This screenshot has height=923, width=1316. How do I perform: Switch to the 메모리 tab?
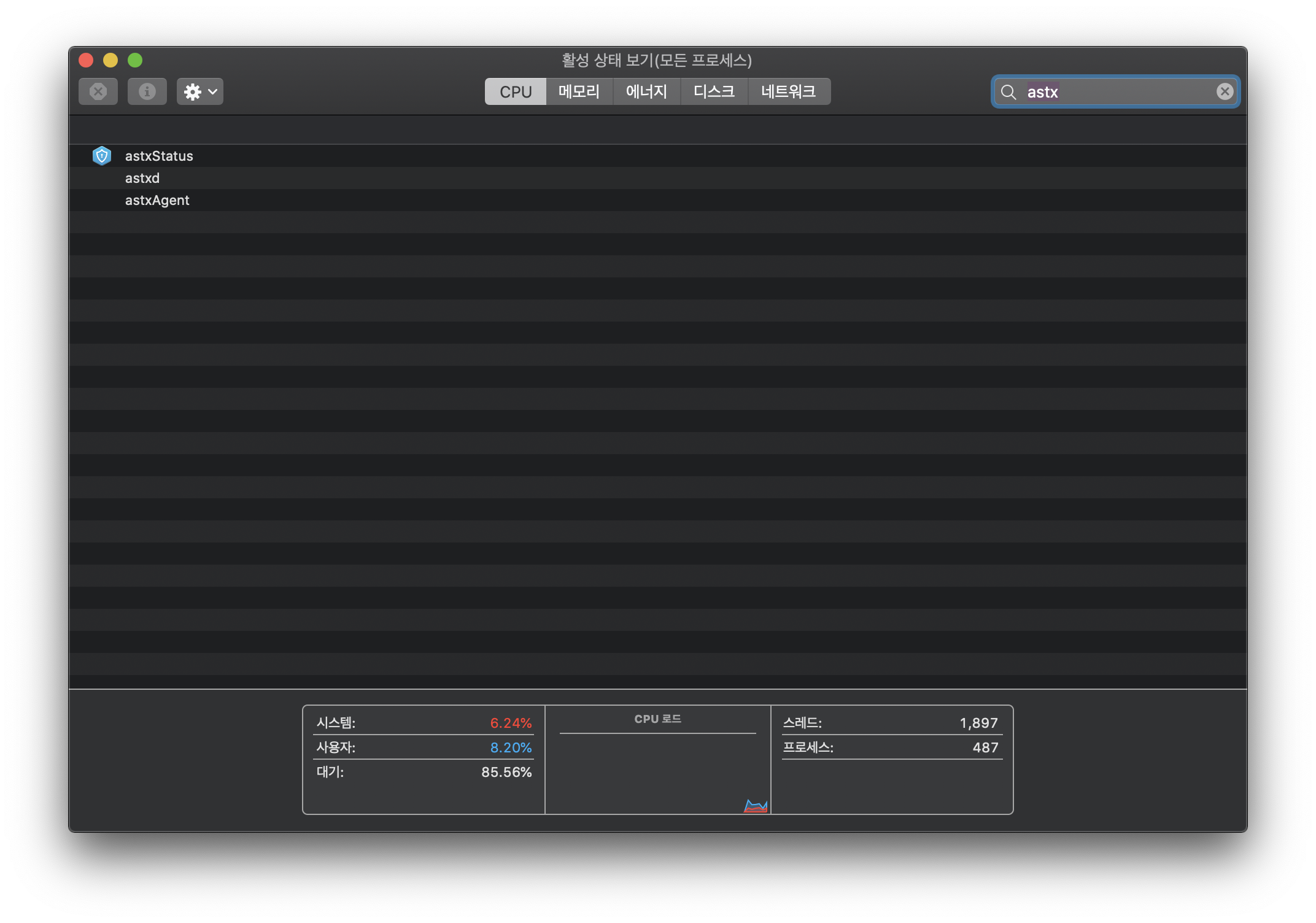click(579, 91)
